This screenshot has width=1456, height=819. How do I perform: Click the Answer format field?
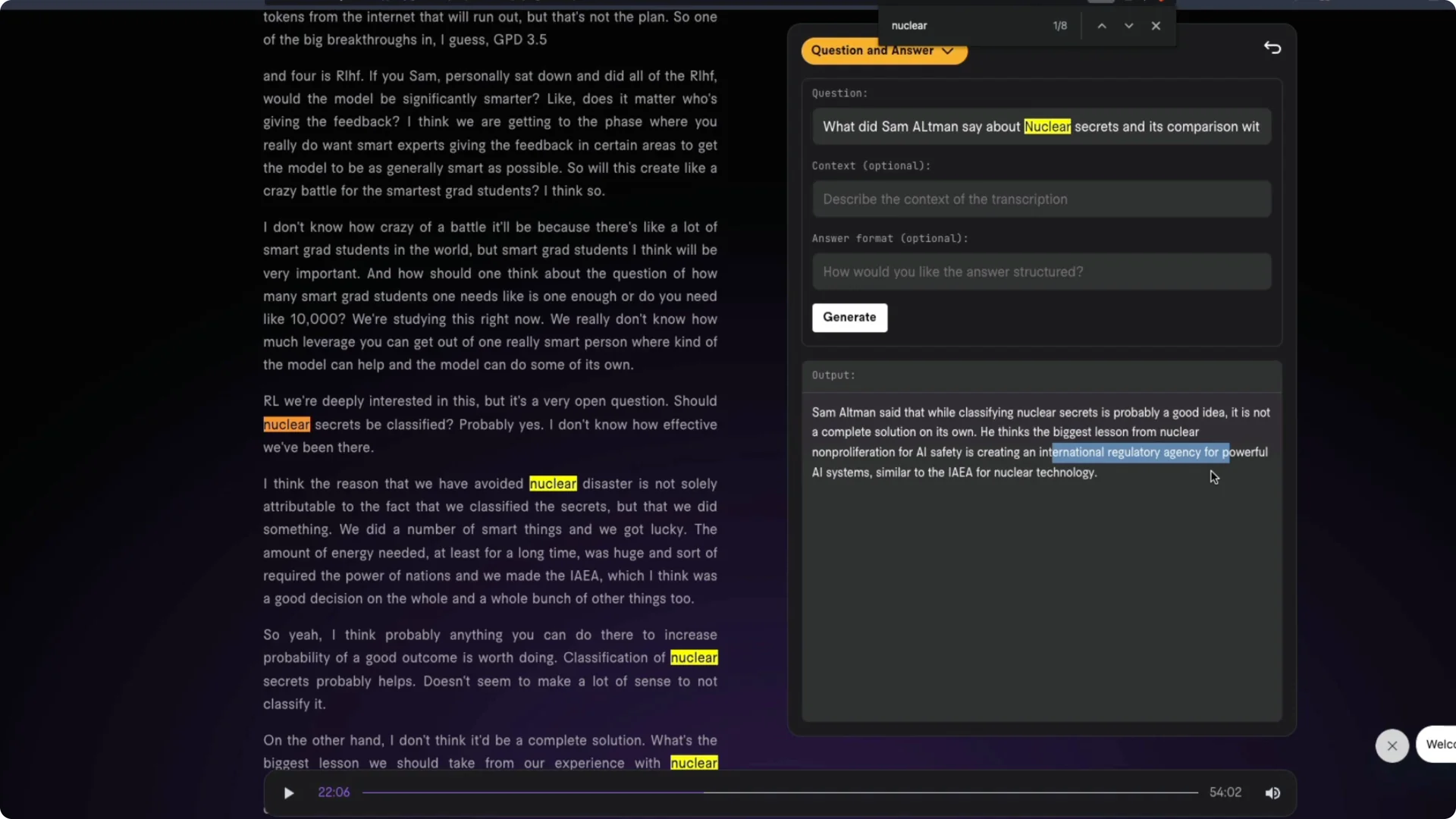(x=1040, y=271)
